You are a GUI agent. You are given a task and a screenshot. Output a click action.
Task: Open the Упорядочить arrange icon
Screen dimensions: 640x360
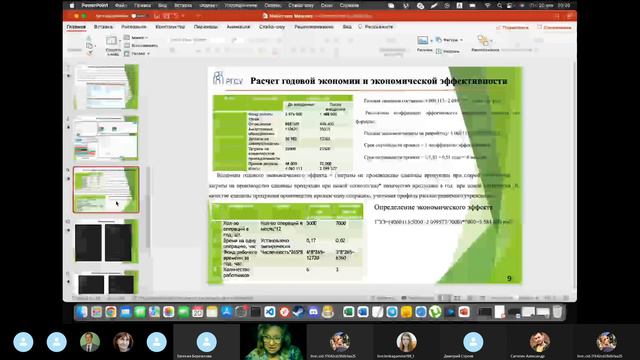coord(483,40)
